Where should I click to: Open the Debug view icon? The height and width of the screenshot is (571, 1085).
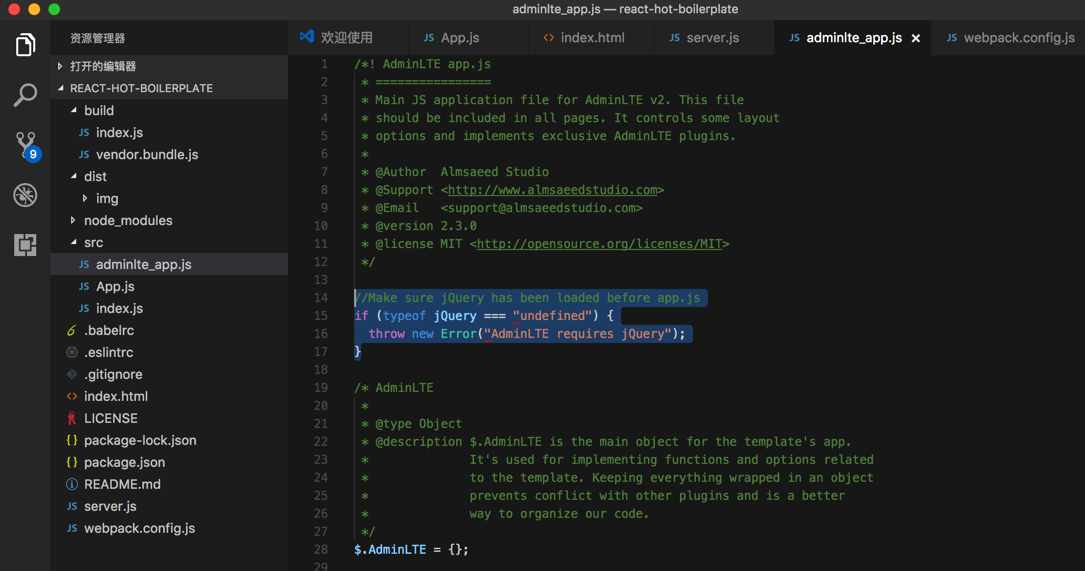click(x=25, y=195)
